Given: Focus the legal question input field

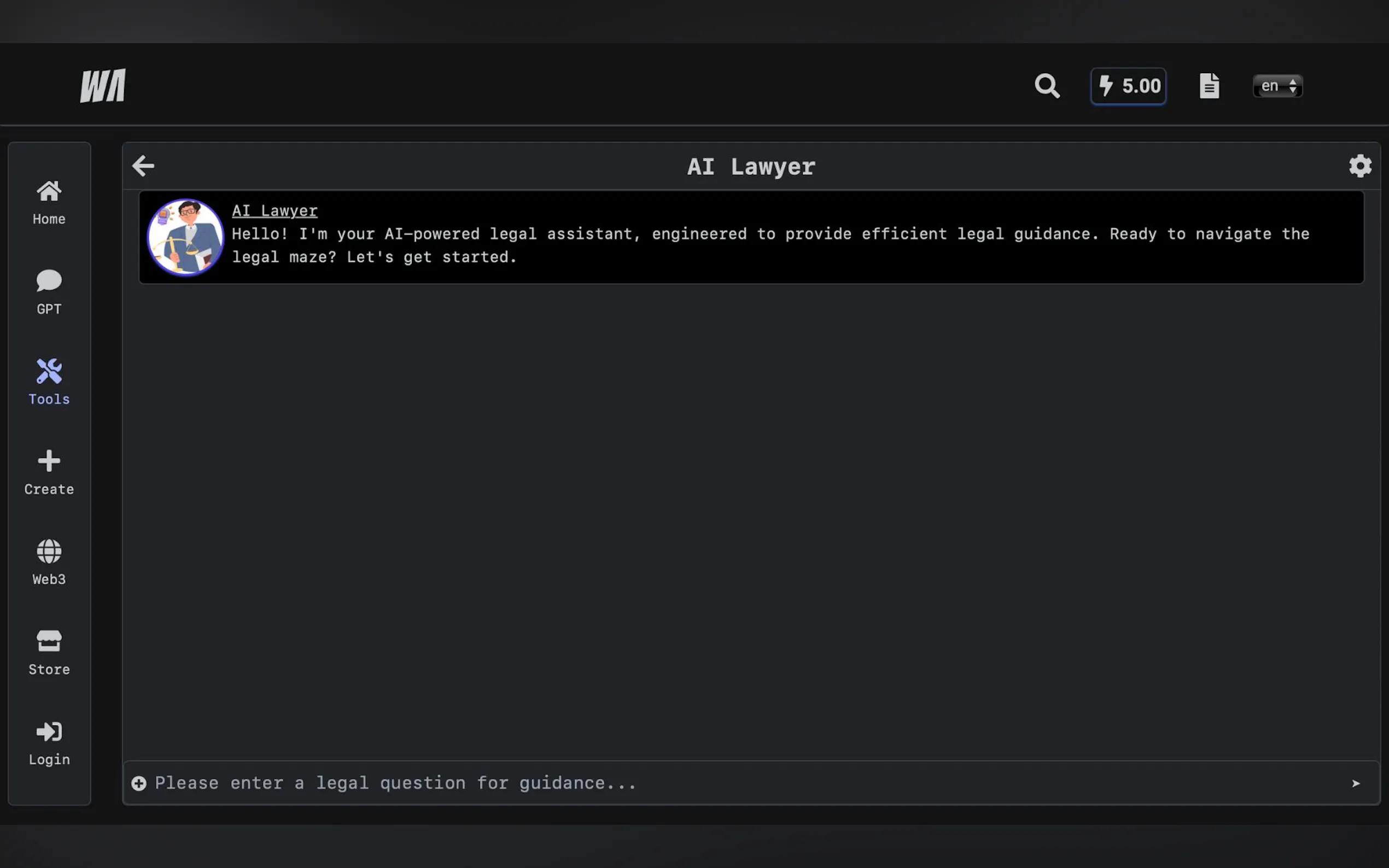Looking at the screenshot, I should (689, 783).
